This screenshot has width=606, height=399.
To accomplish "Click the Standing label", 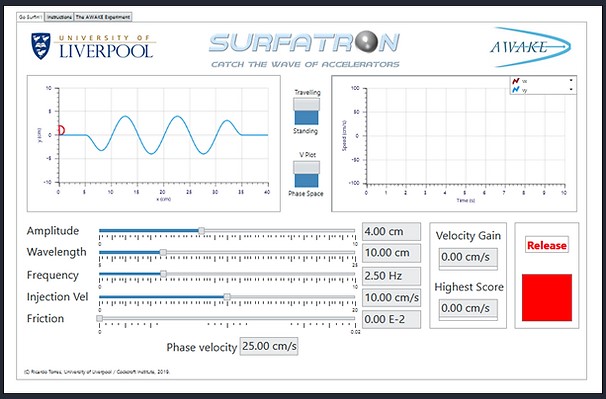I will click(x=305, y=131).
